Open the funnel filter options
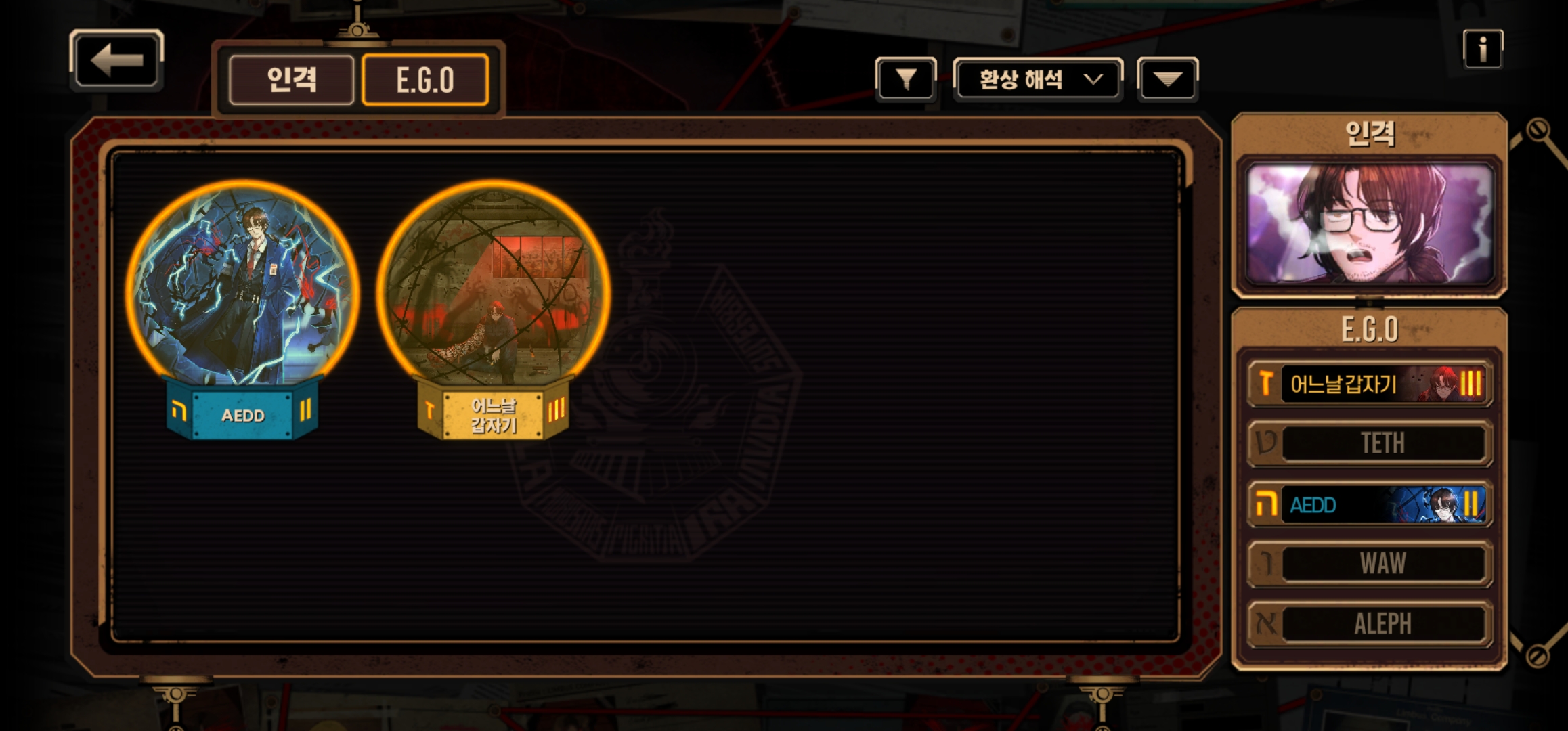 click(x=906, y=79)
